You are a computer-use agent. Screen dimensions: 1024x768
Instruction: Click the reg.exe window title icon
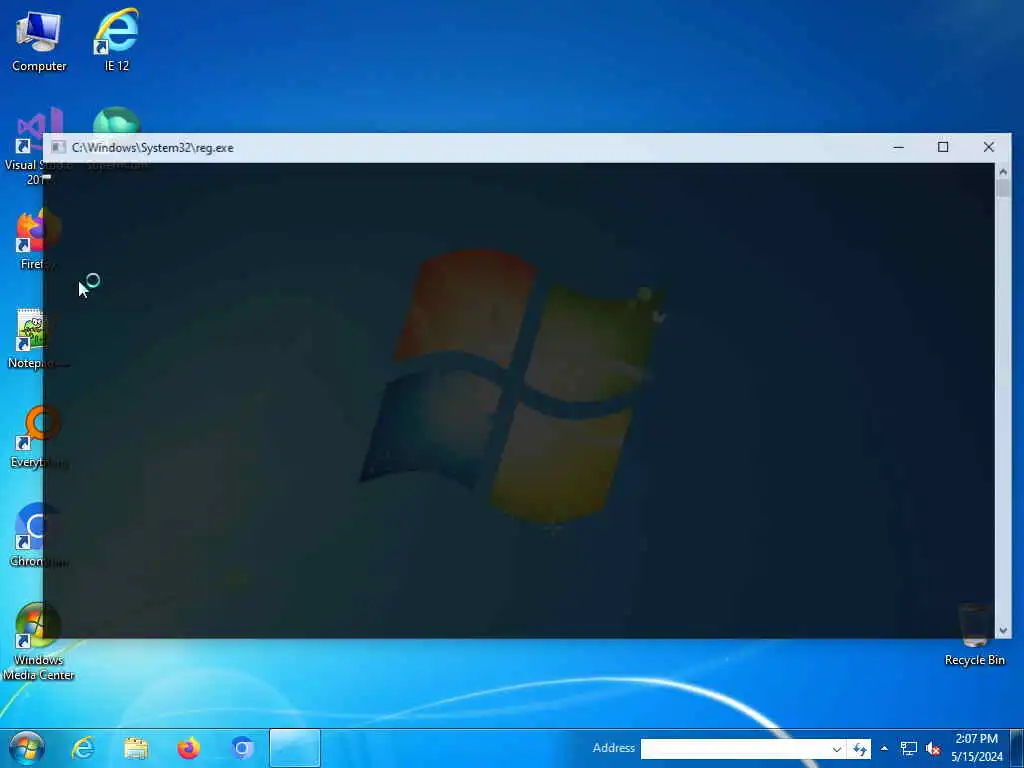[x=58, y=148]
